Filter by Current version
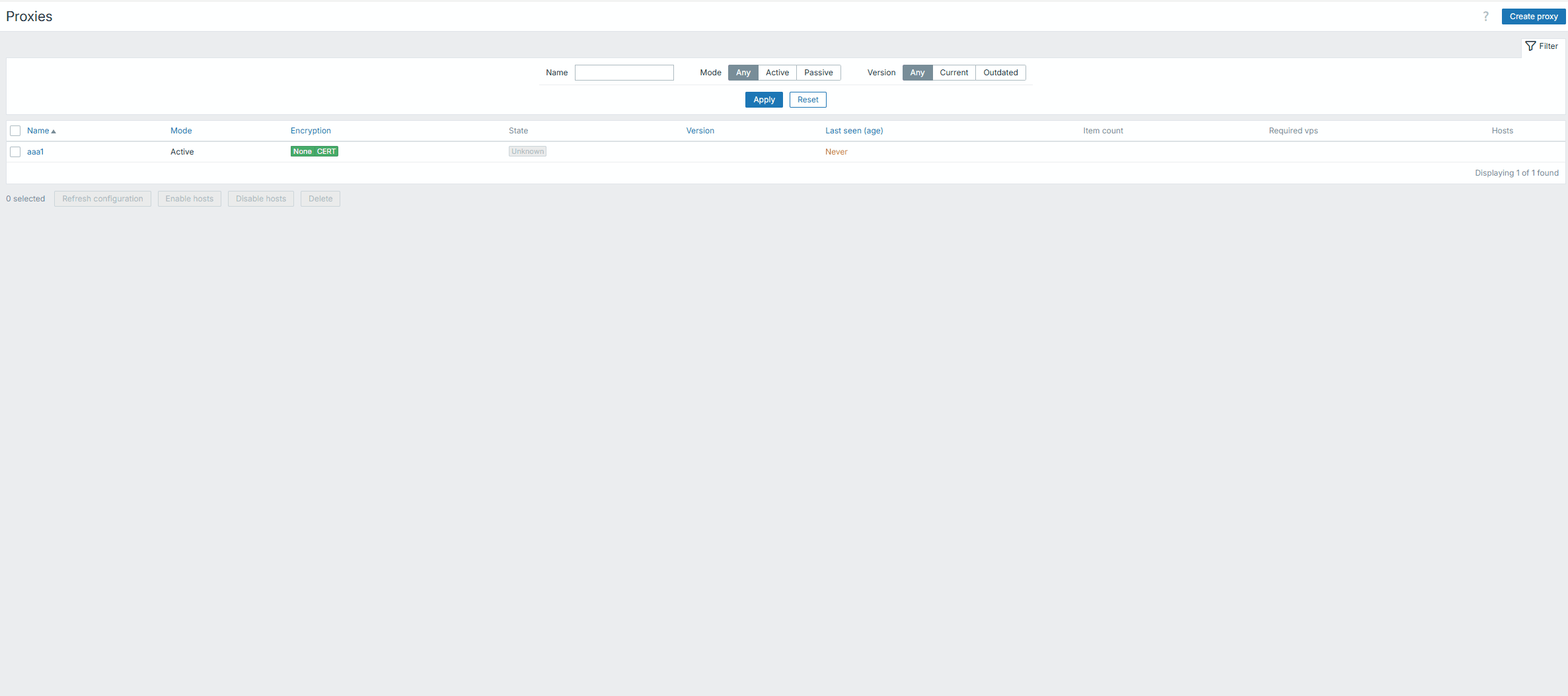This screenshot has height=696, width=1568. tap(953, 73)
